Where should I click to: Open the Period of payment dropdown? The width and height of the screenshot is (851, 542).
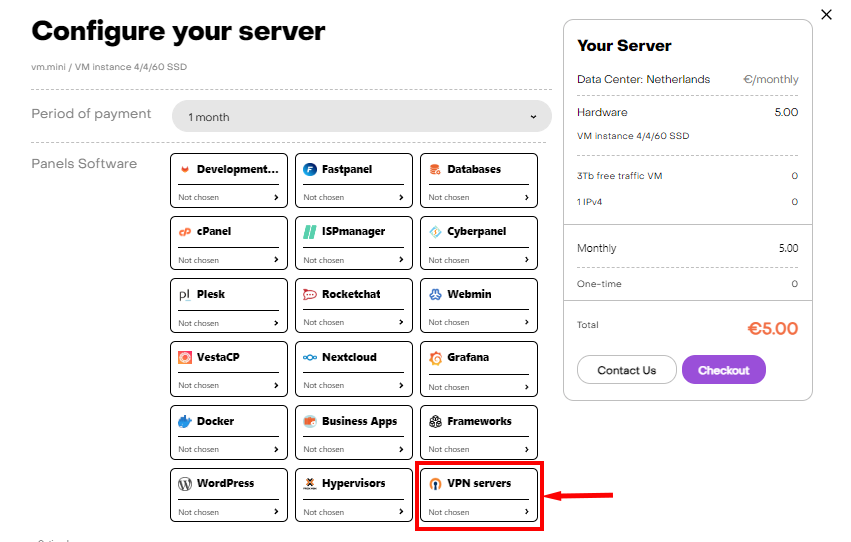tap(361, 116)
